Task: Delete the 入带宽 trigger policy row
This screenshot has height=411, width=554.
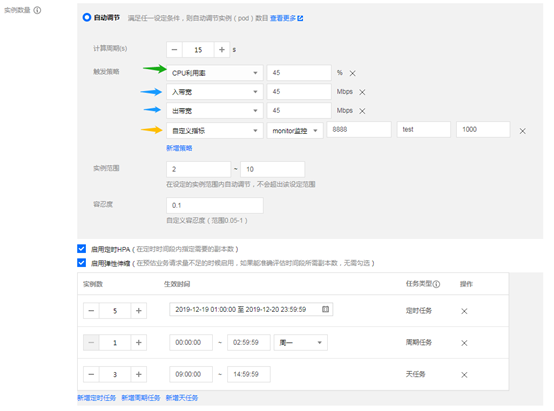Action: click(362, 92)
